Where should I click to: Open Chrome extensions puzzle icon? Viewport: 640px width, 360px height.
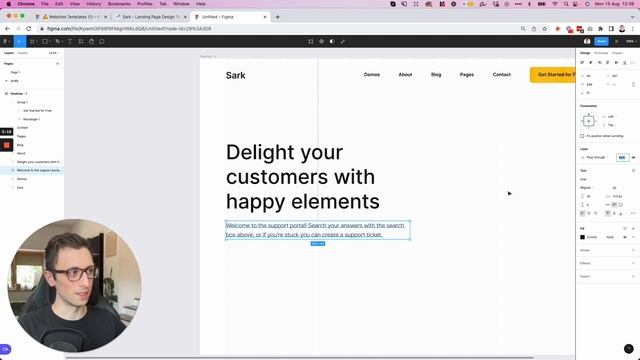(600, 29)
